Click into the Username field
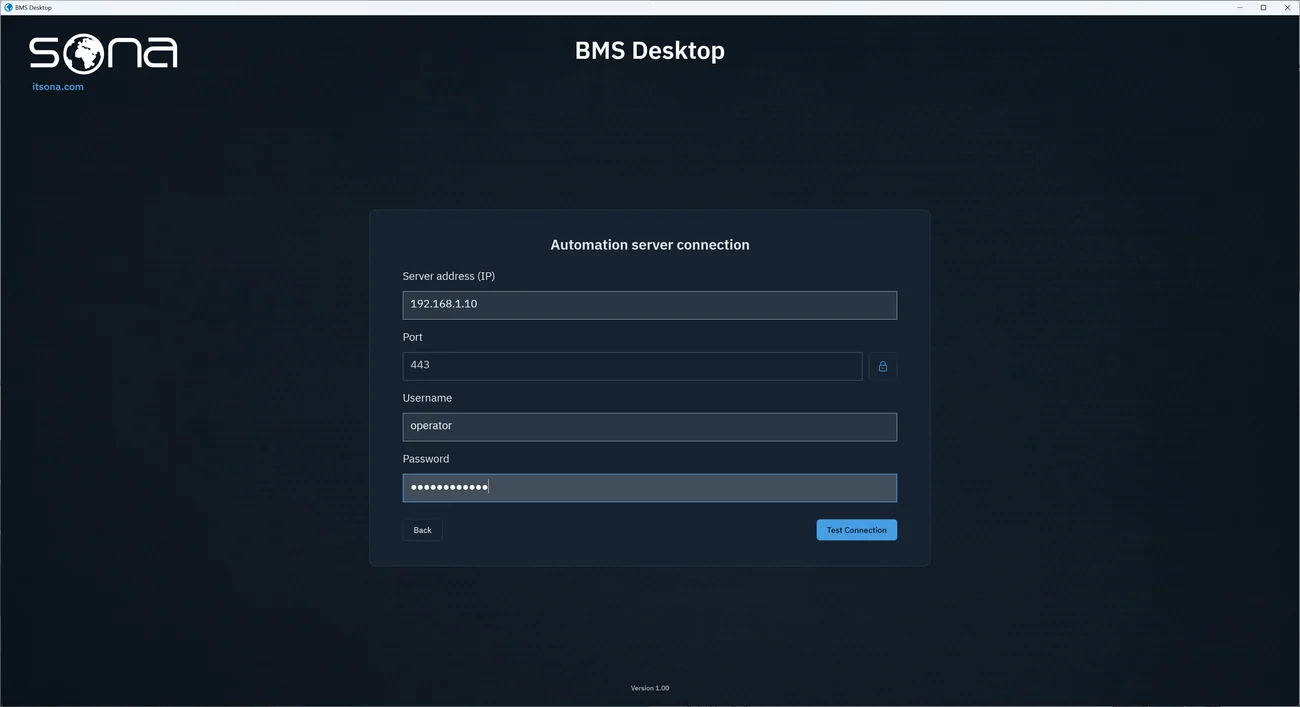Image resolution: width=1300 pixels, height=707 pixels. click(650, 427)
